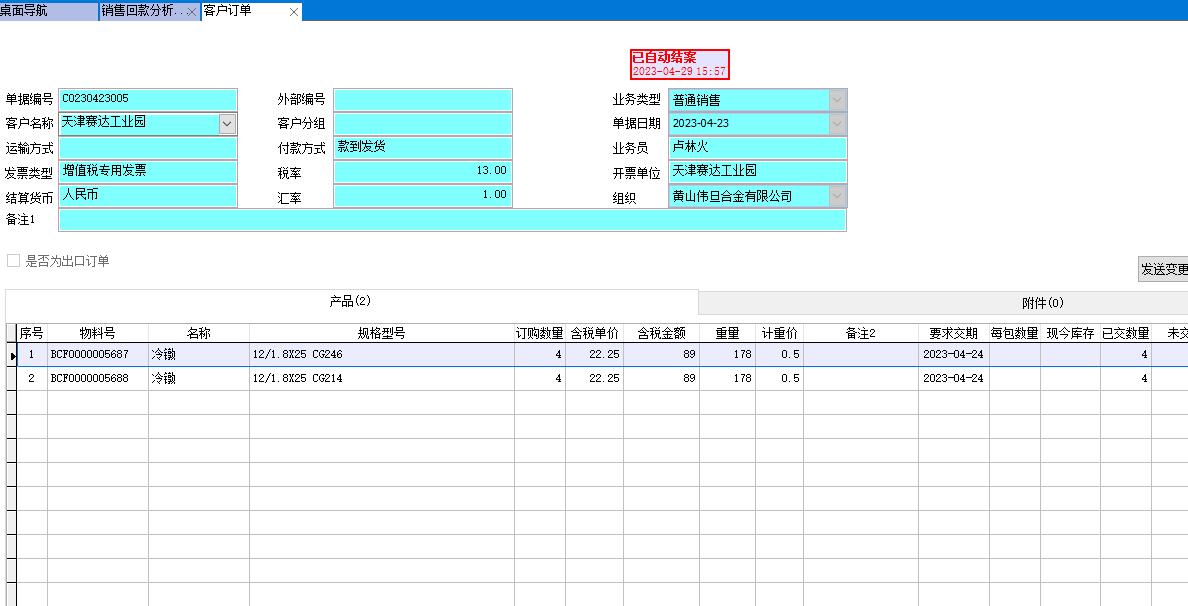Click the 已自动结案 status stamp
This screenshot has width=1188, height=606.
click(680, 64)
